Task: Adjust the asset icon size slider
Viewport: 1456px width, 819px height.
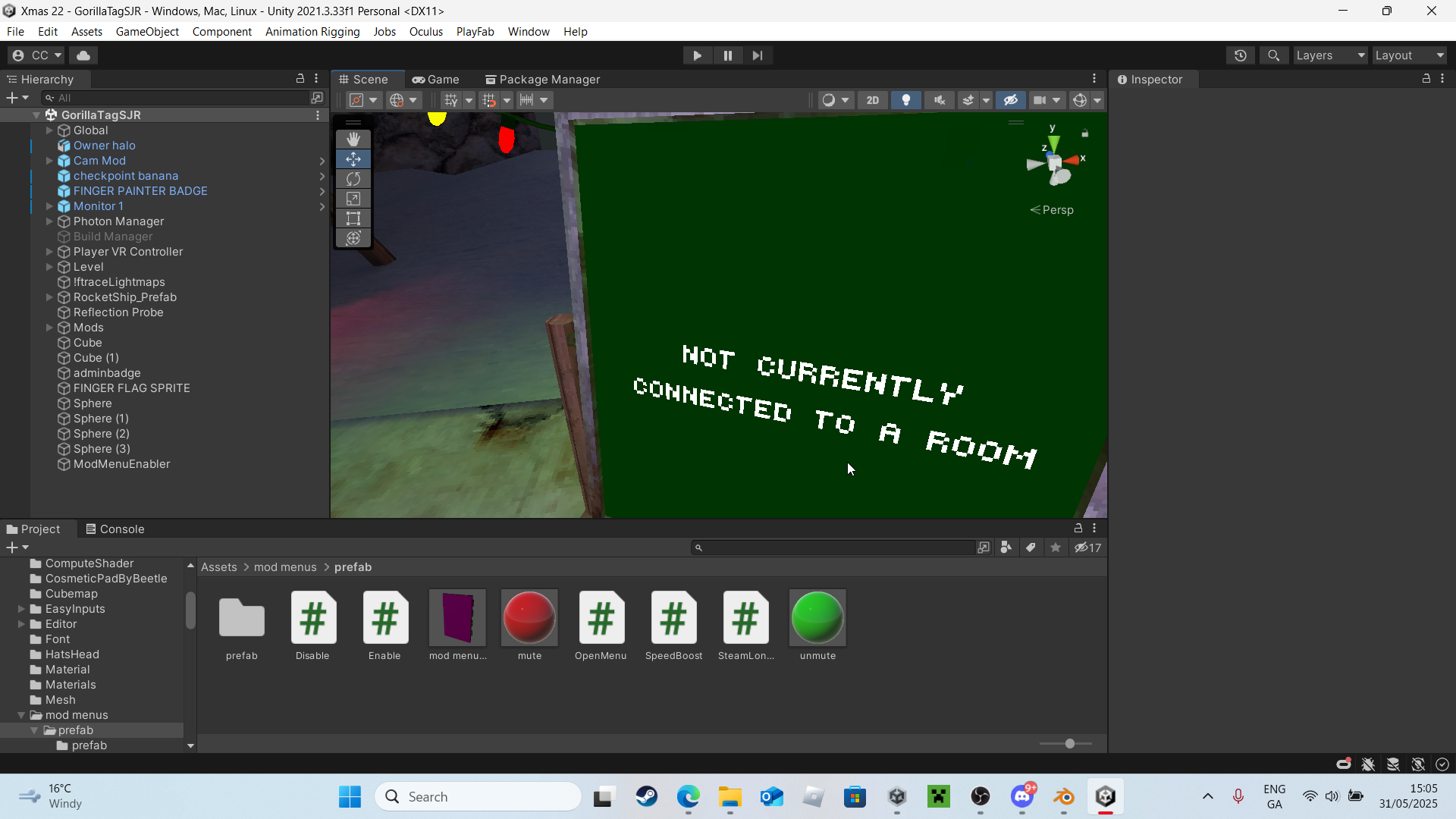Action: point(1069,744)
